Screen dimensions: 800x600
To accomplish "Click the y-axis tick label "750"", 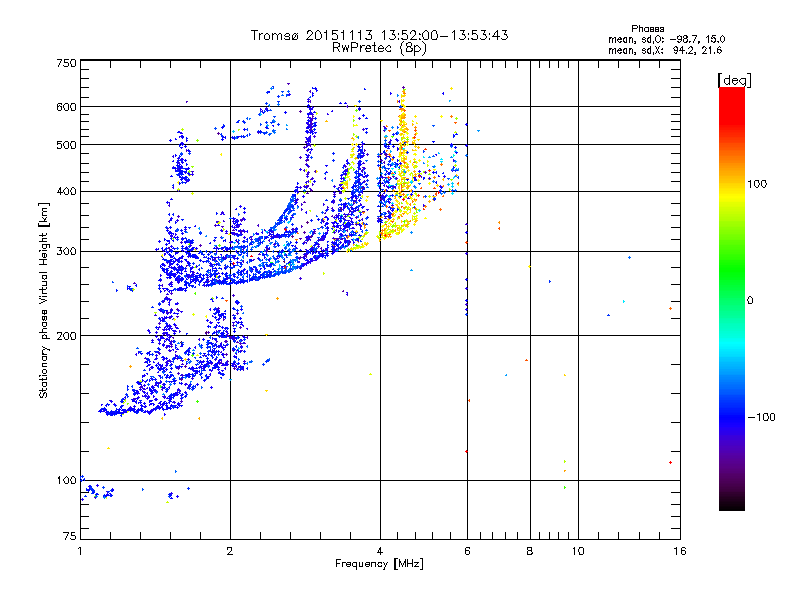I will pos(66,63).
